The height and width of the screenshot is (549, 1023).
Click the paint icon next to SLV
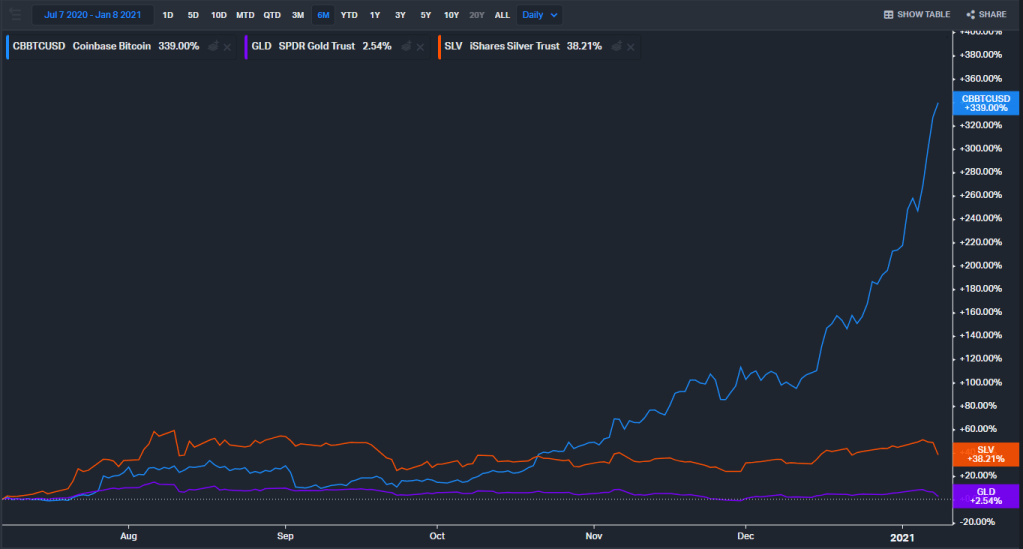tap(617, 47)
